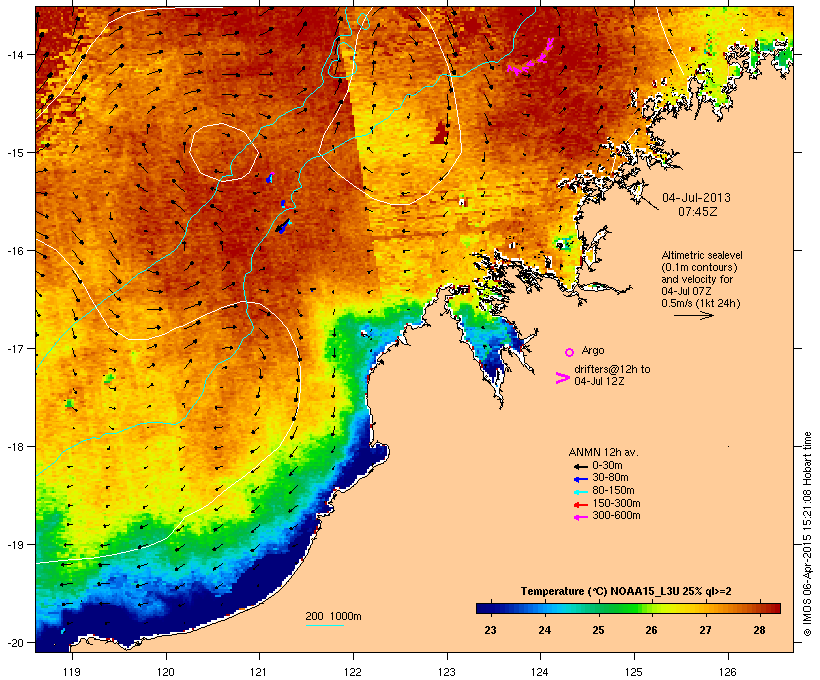The image size is (820, 680).
Task: Click the latitude axis label -15
Action: 14,153
